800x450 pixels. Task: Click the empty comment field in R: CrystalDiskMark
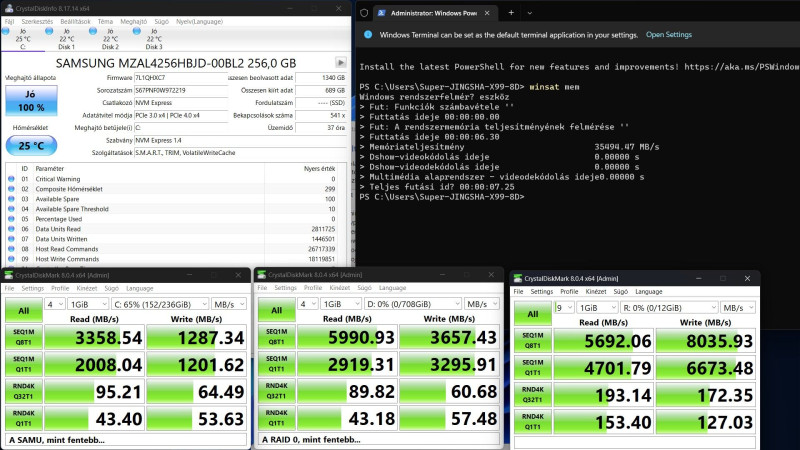pos(635,443)
